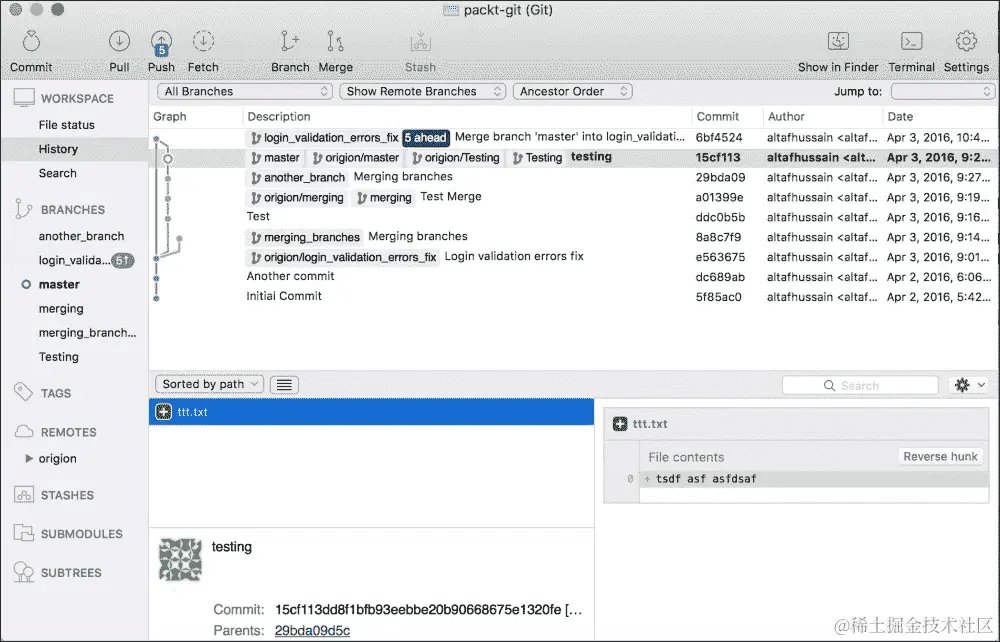
Task: Click the Merge toolbar icon
Action: tap(335, 42)
